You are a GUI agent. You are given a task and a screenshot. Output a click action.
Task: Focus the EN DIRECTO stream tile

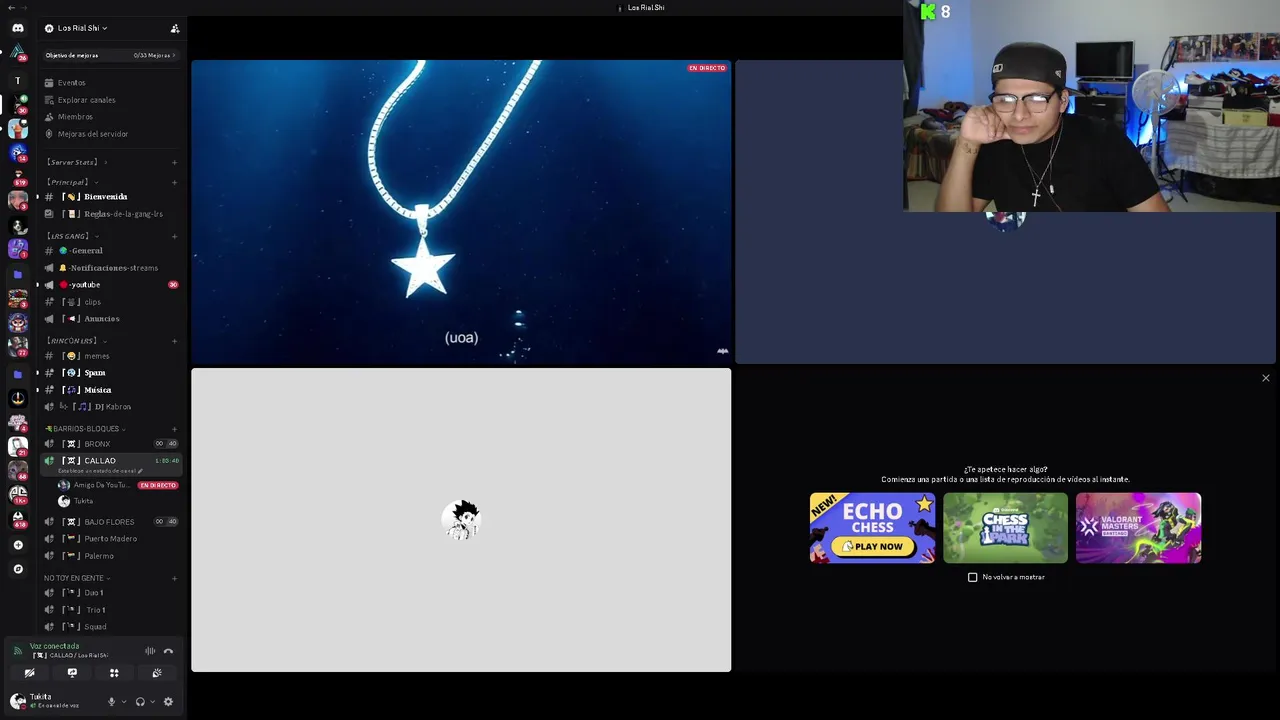click(x=461, y=212)
